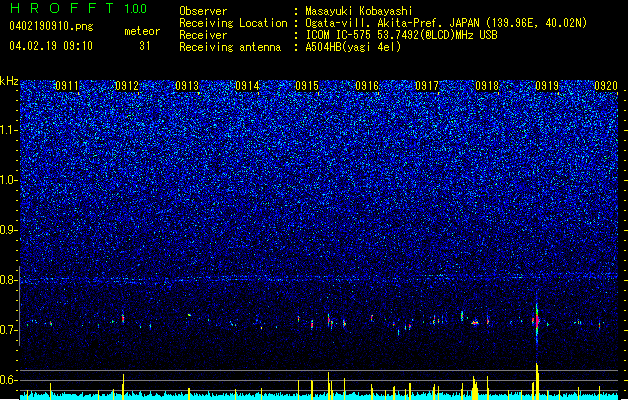Click the meteor count value 31
Image resolution: width=629 pixels, height=400 pixels.
[x=145, y=46]
